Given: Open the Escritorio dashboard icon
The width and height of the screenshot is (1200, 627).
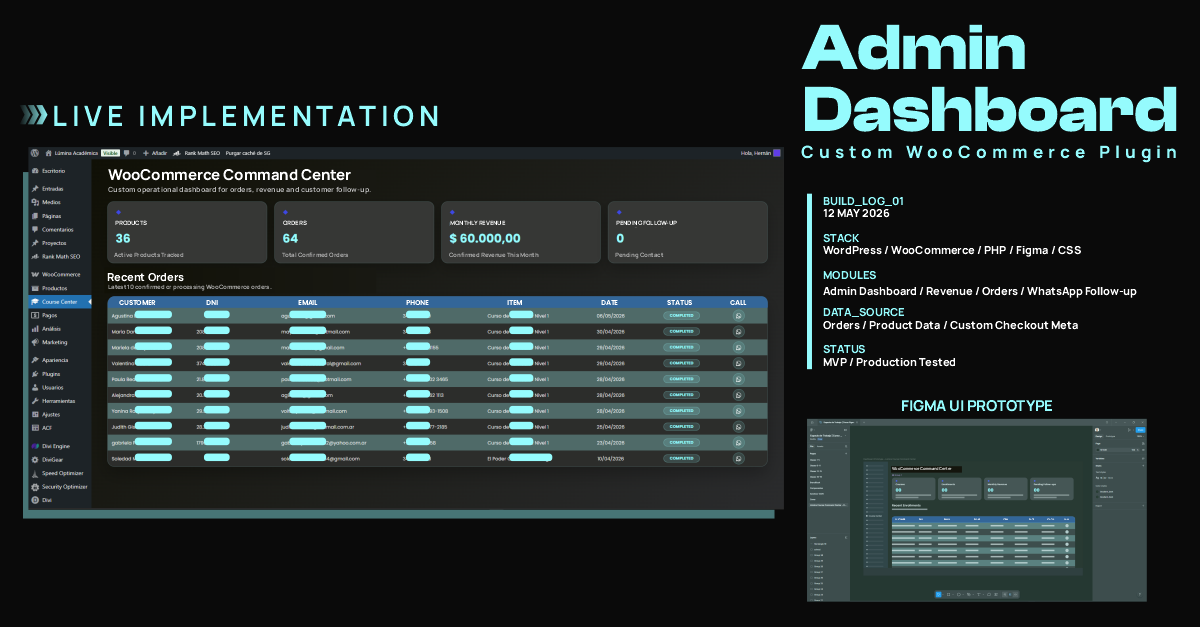Looking at the screenshot, I should (x=35, y=171).
